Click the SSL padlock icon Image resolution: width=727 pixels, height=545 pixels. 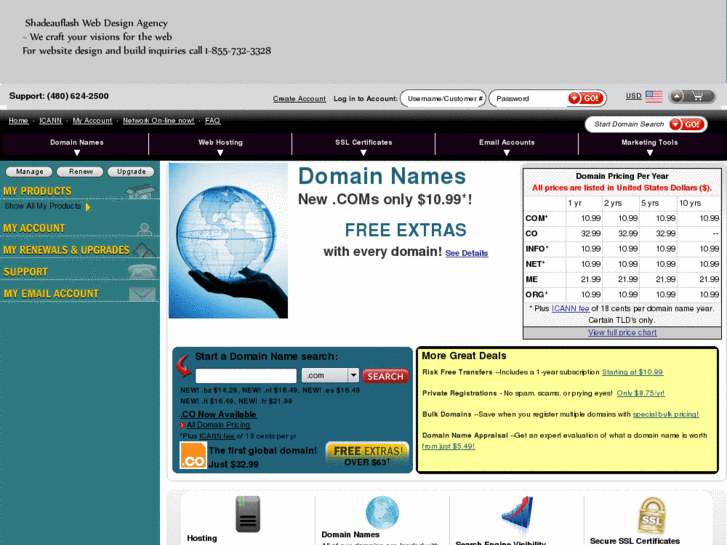(x=652, y=515)
